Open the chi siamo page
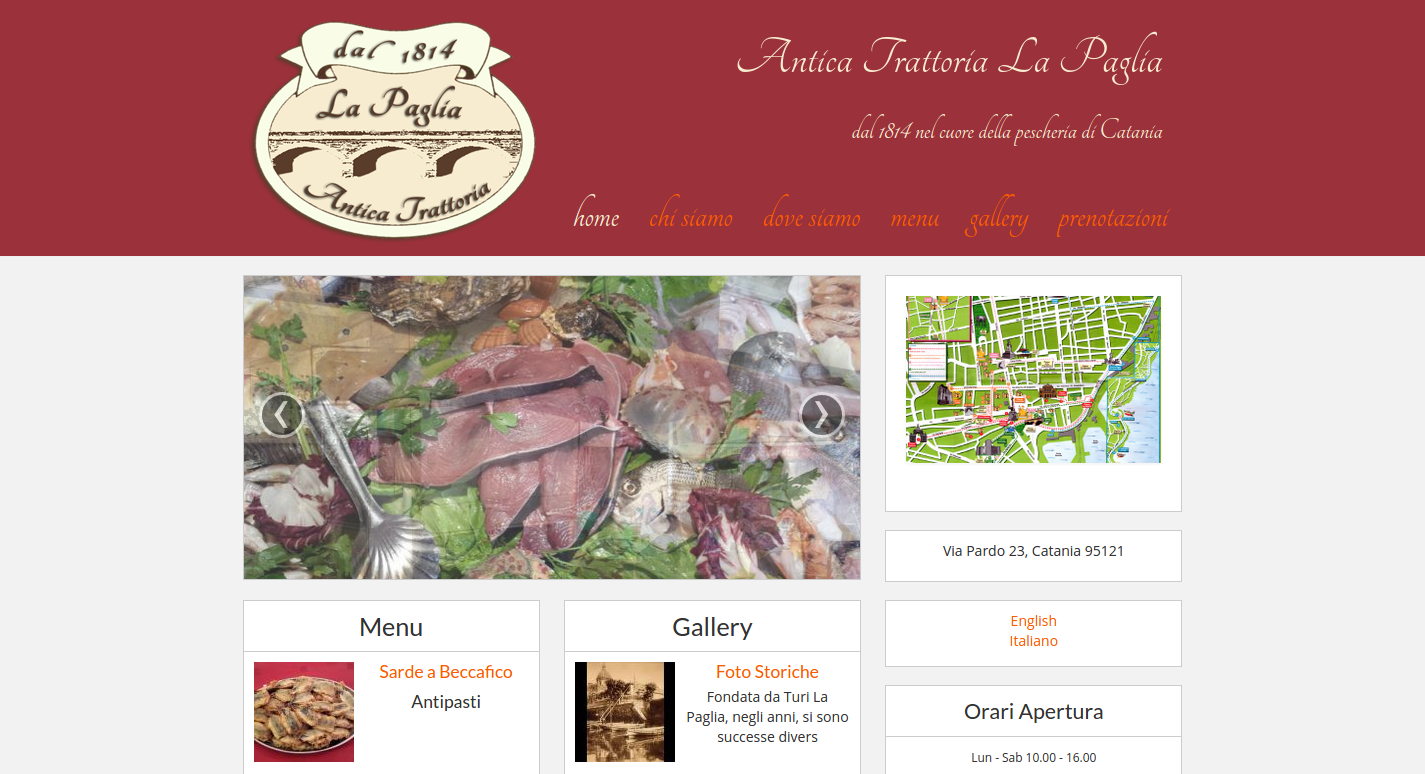This screenshot has width=1425, height=774. coord(691,218)
